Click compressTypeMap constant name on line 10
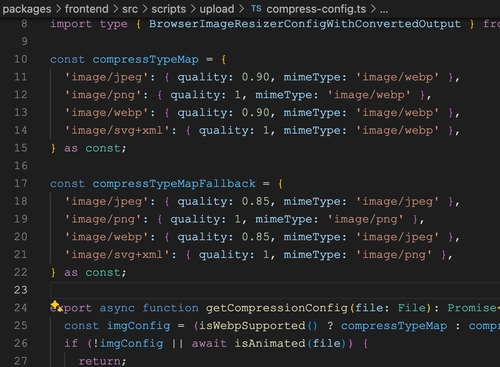500x367 pixels. pos(145,60)
